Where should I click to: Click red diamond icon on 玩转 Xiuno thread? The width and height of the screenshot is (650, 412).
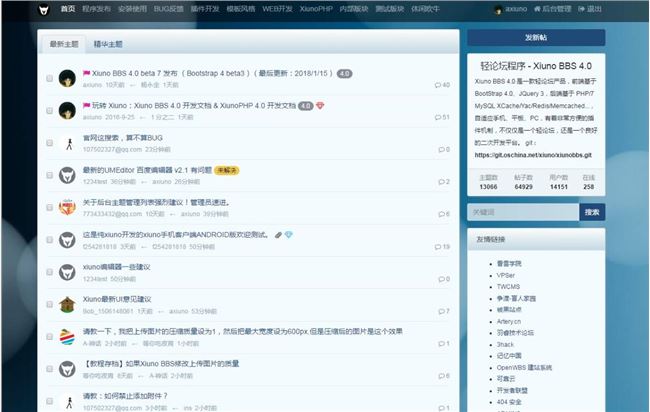(x=320, y=106)
